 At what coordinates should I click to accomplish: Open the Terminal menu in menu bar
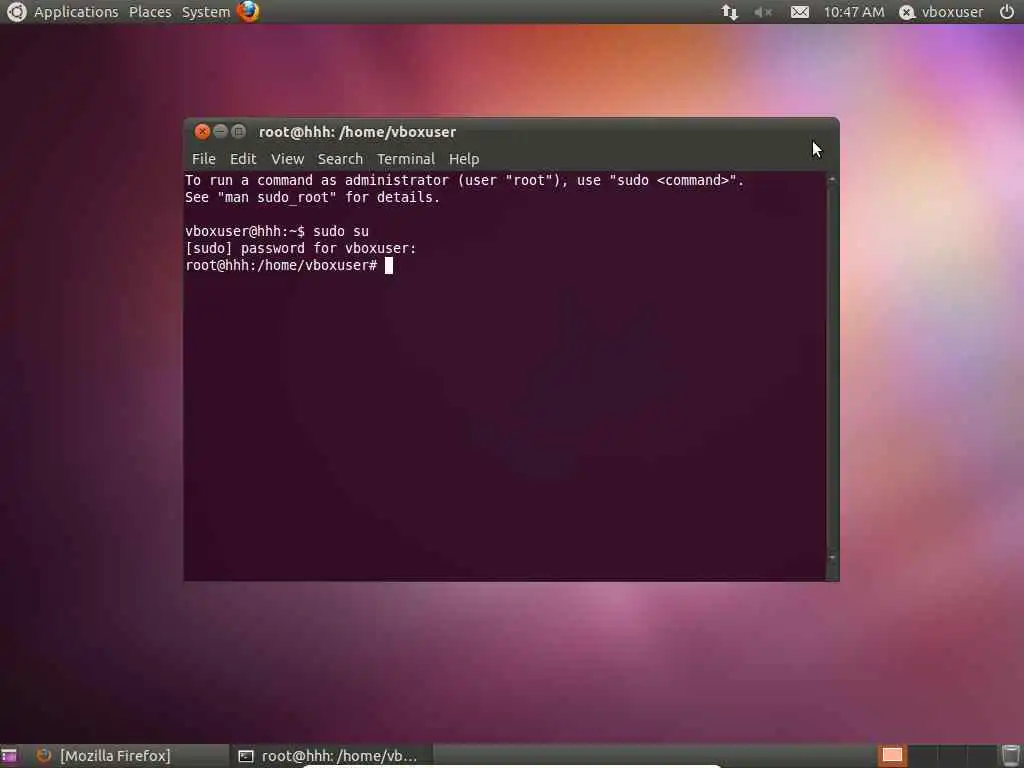(x=406, y=159)
